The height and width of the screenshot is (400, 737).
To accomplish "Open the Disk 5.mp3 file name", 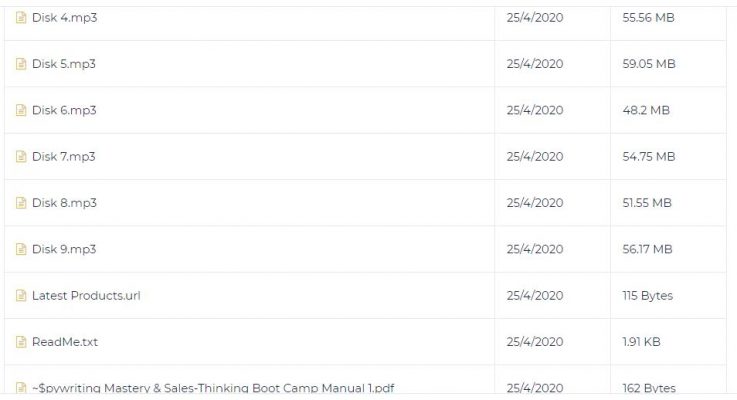I will coord(64,64).
